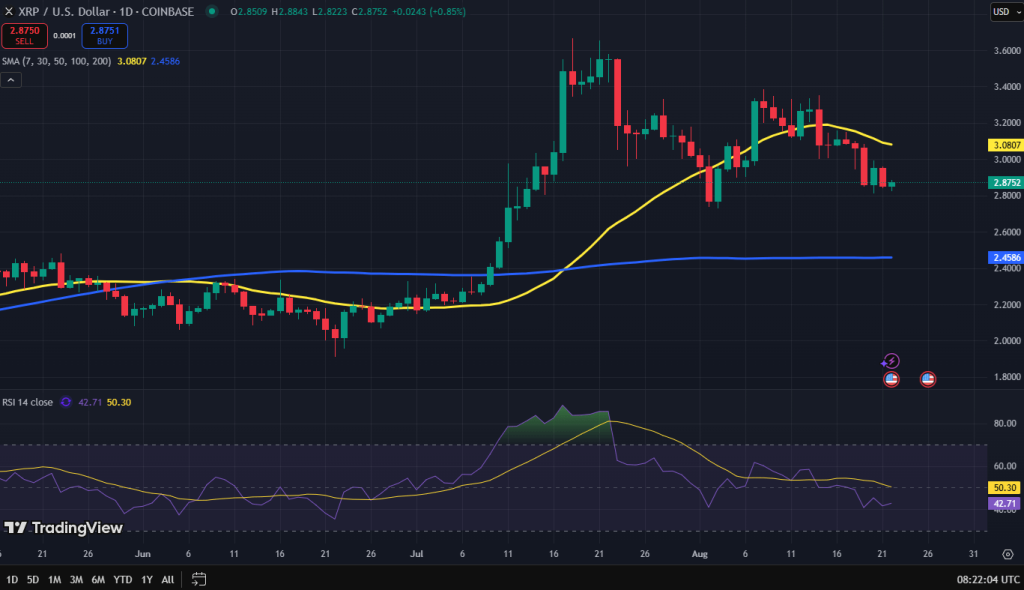Click the yellow 3.0807 SMA price label
This screenshot has width=1024, height=590.
click(x=1005, y=145)
